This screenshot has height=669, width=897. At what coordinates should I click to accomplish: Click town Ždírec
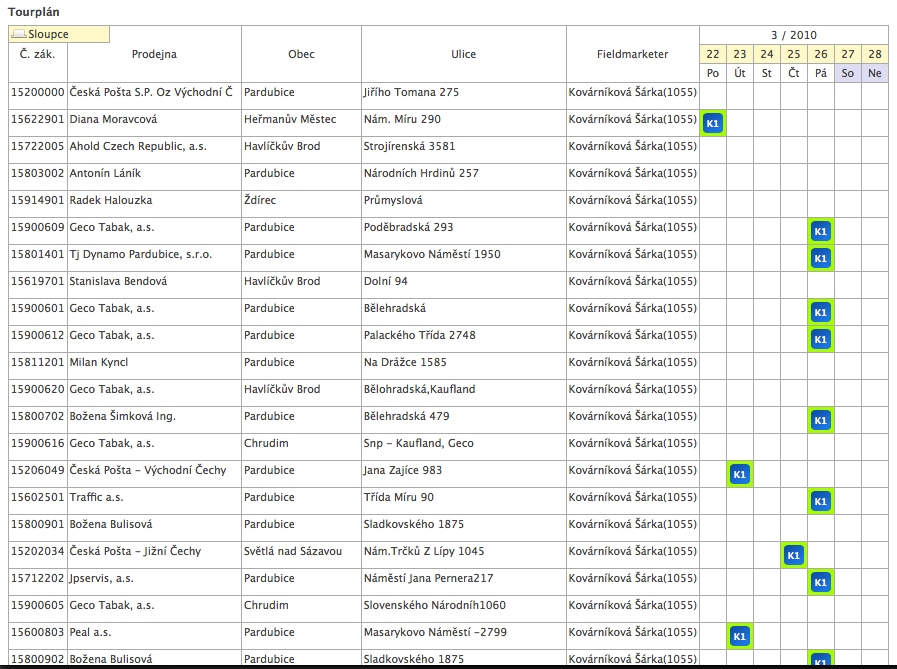tap(260, 200)
